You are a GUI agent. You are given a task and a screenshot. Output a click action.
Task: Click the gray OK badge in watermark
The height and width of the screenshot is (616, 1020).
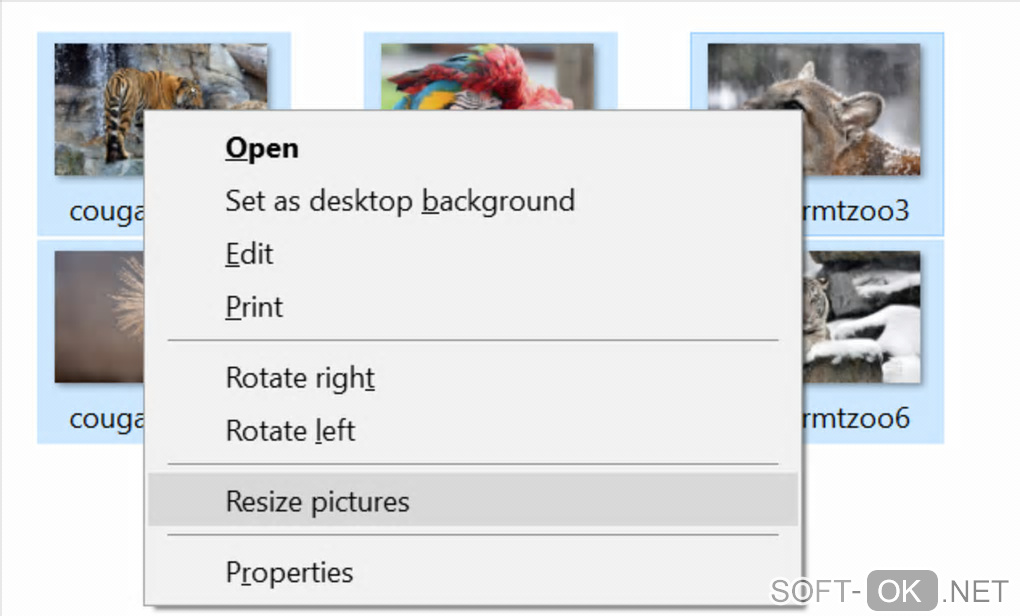tap(901, 590)
